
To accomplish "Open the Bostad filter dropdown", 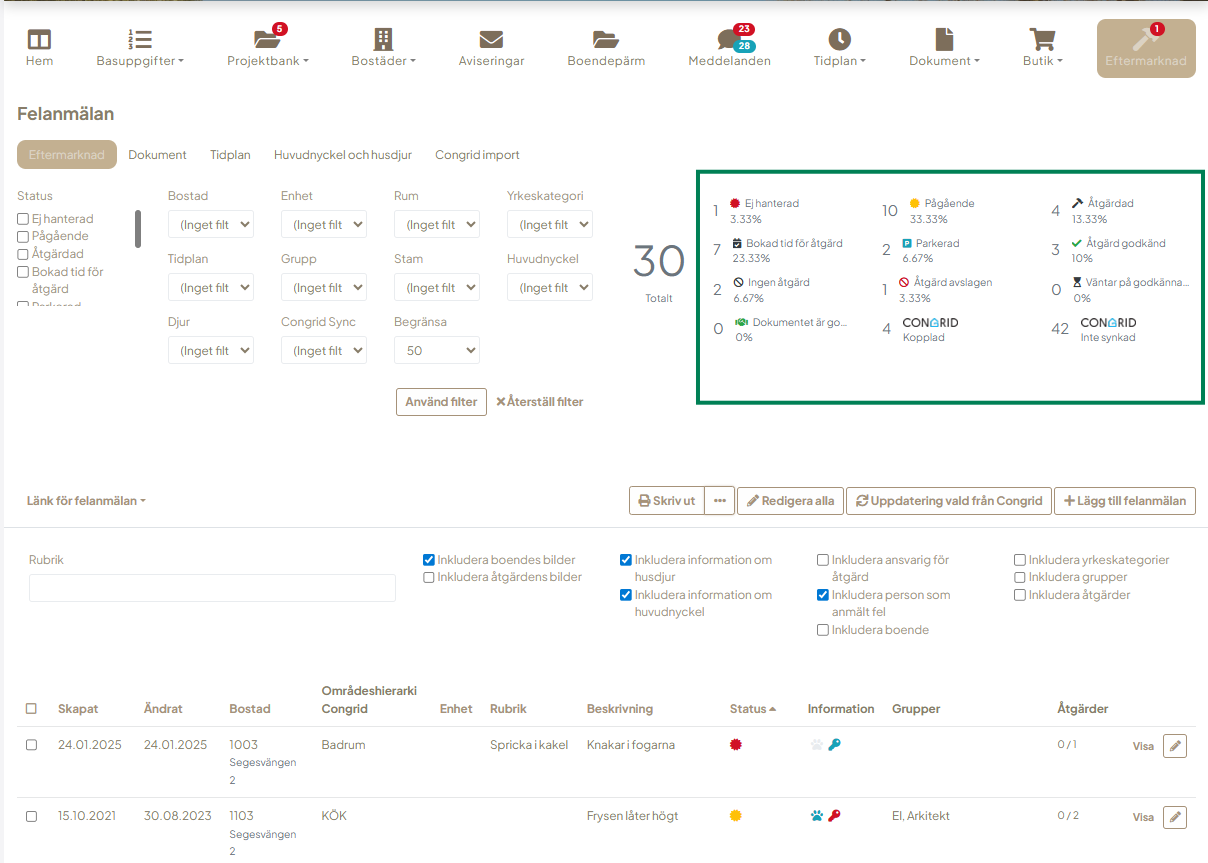I will [211, 225].
